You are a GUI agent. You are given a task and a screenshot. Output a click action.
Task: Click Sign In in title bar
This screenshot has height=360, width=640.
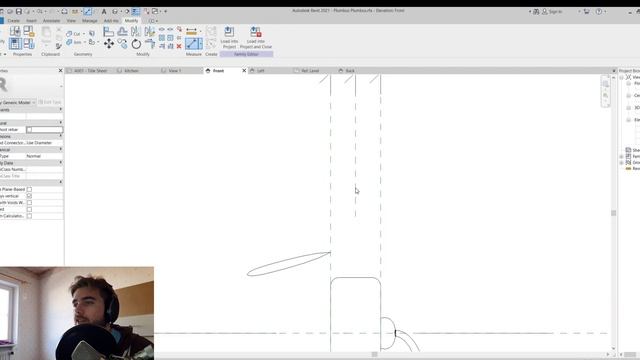point(555,11)
